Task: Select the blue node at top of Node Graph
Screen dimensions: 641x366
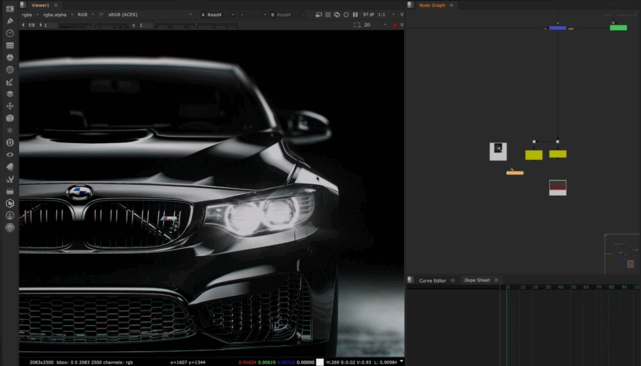Action: click(x=558, y=28)
